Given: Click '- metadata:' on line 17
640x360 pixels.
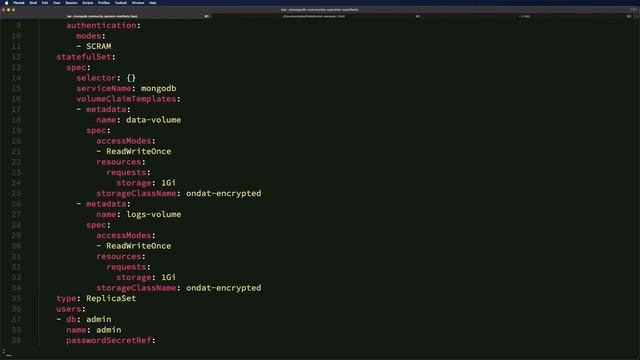Looking at the screenshot, I should (103, 109).
